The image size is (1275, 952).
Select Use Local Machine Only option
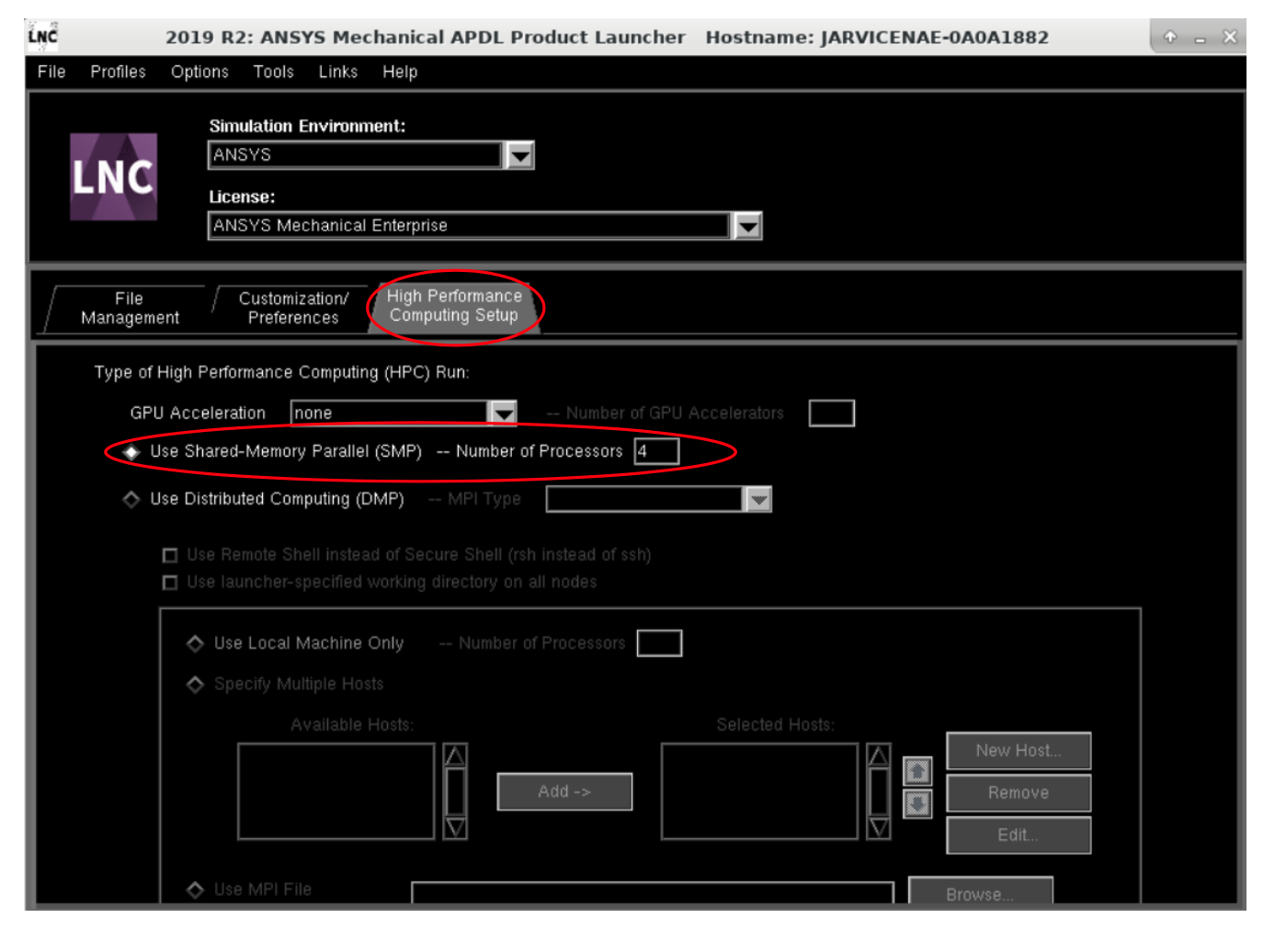click(x=195, y=643)
